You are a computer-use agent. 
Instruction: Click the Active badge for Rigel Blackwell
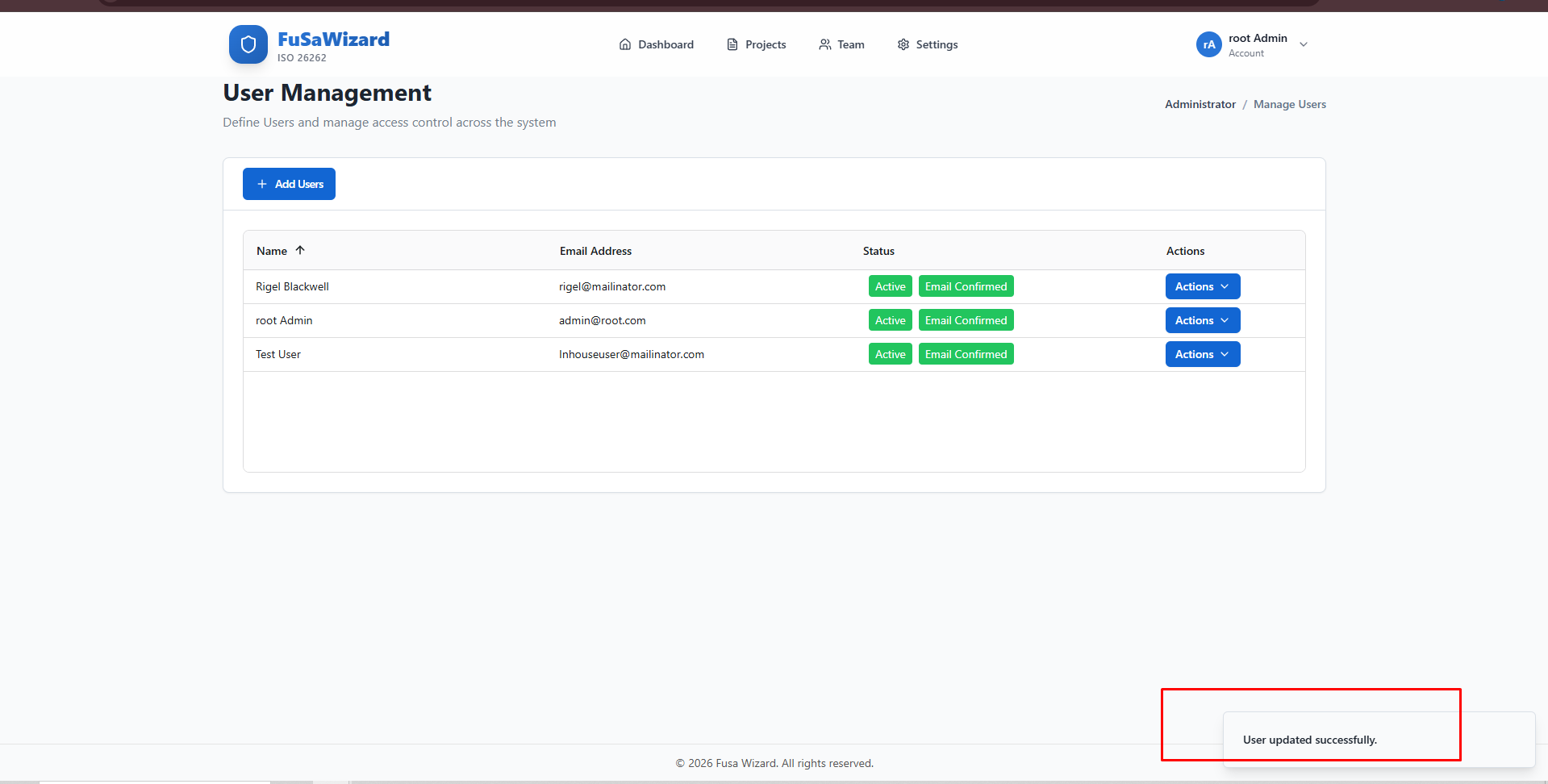pyautogui.click(x=890, y=286)
